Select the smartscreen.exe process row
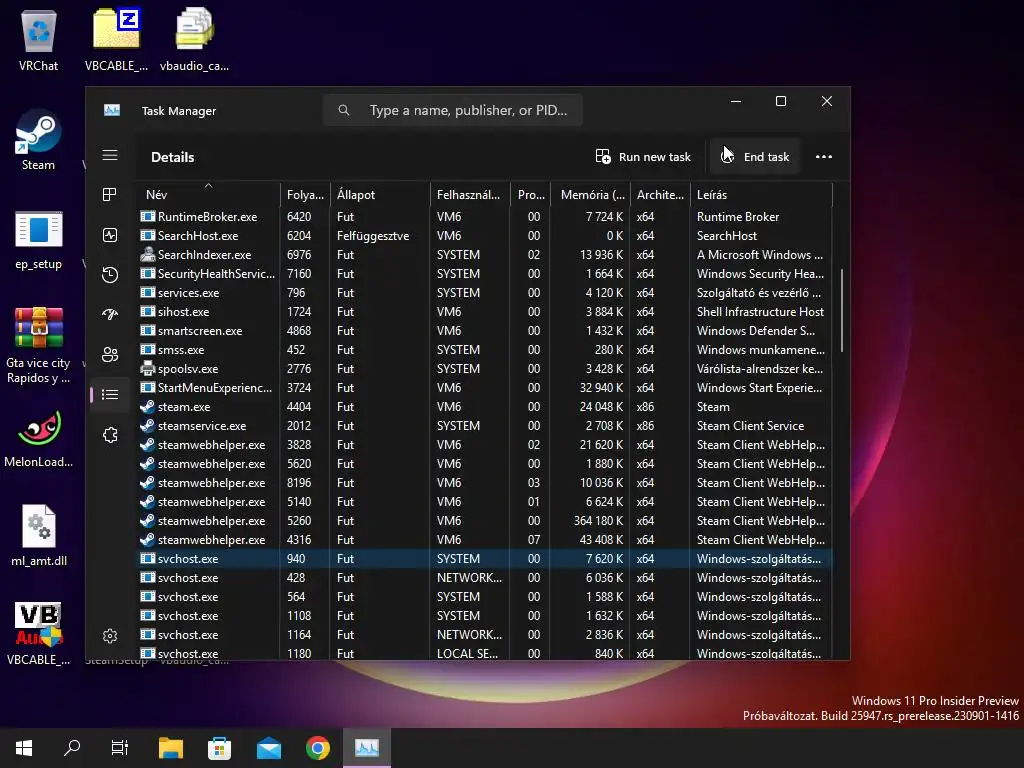The width and height of the screenshot is (1024, 768). point(485,330)
